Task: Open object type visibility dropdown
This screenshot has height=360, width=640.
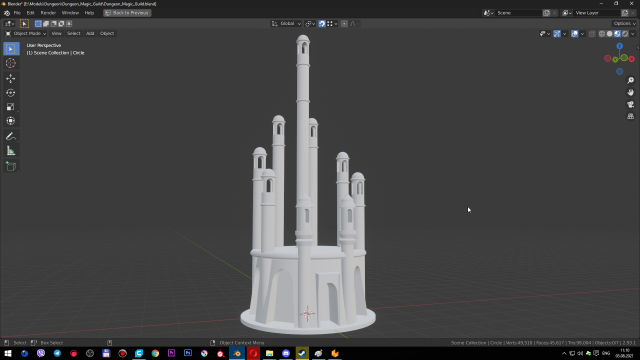Action: (x=545, y=34)
